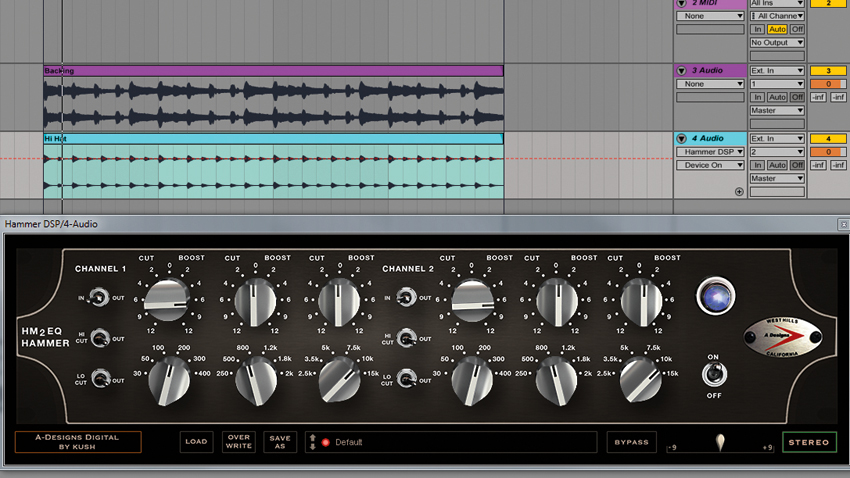Click Channel 1 high frequency knob (2.5k-15k)

click(339, 379)
